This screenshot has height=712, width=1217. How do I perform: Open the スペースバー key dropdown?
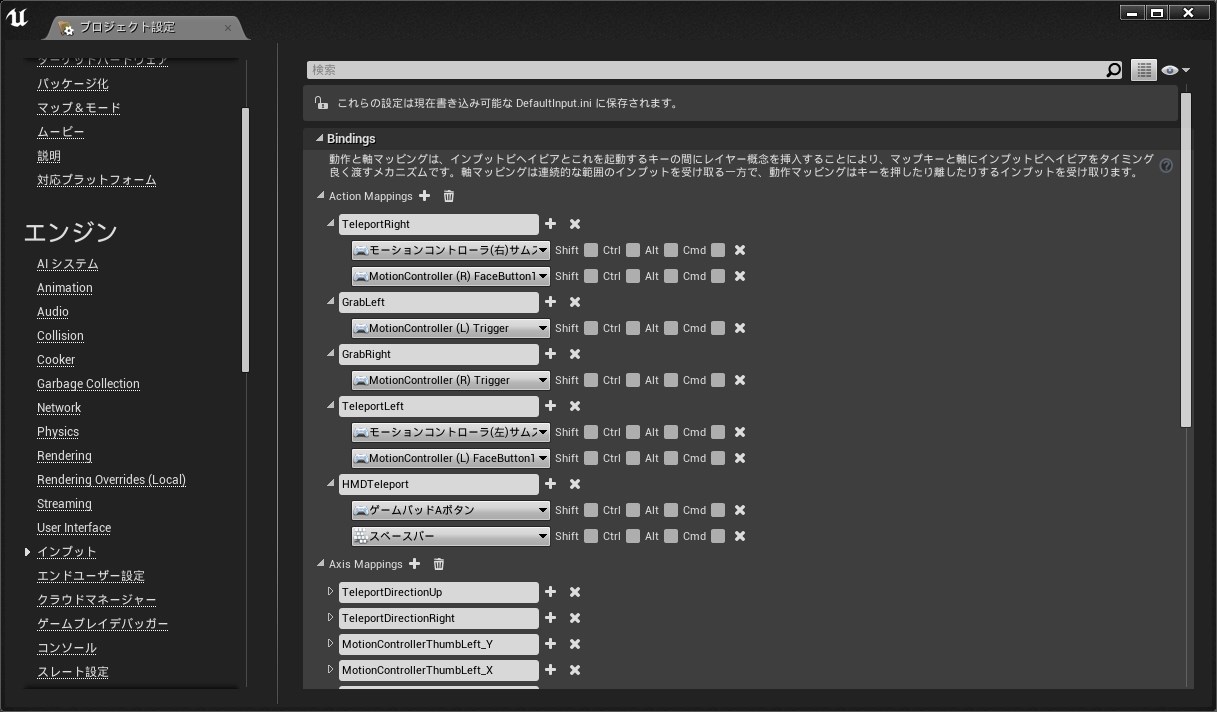pos(451,536)
